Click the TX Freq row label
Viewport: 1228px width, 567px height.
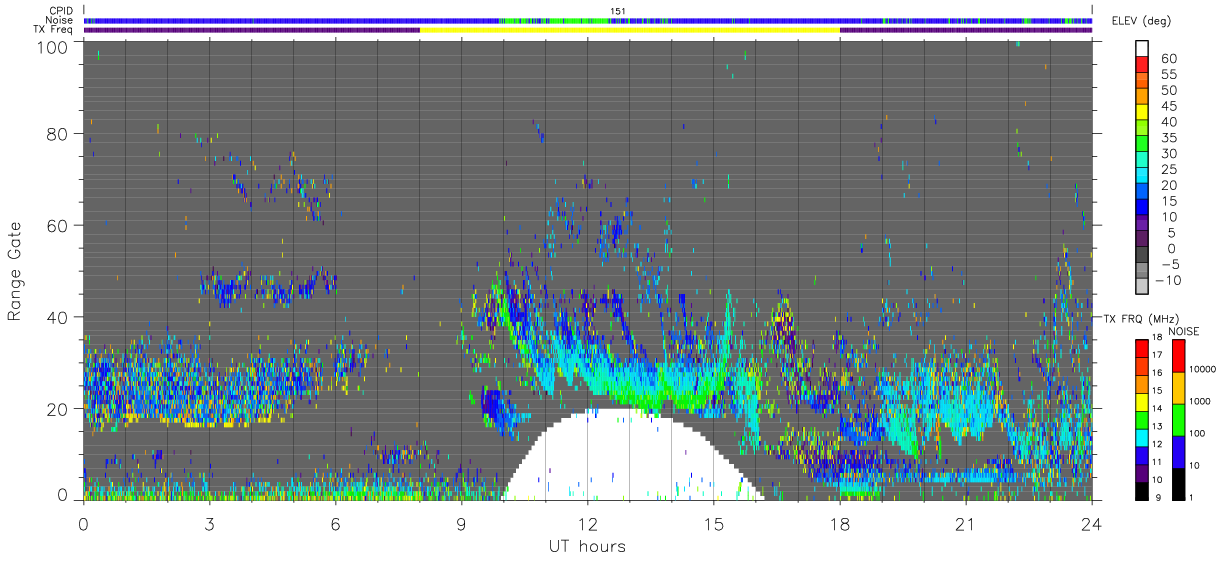[x=52, y=30]
